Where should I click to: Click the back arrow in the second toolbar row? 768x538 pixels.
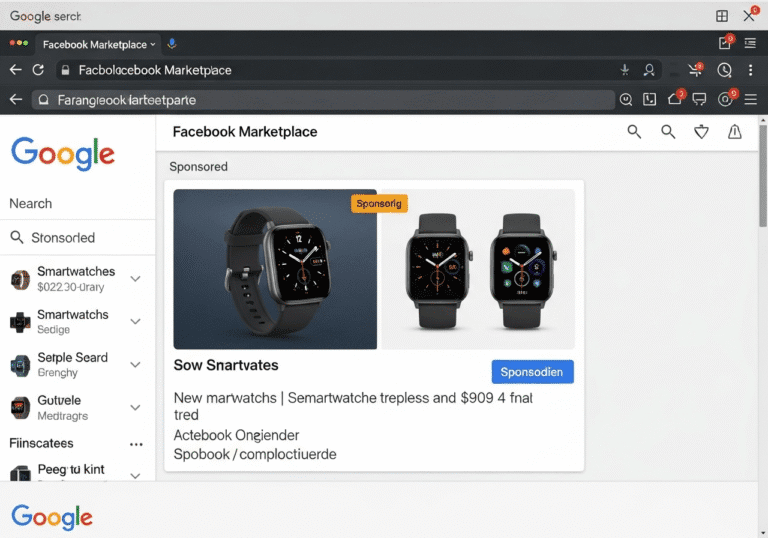(16, 100)
